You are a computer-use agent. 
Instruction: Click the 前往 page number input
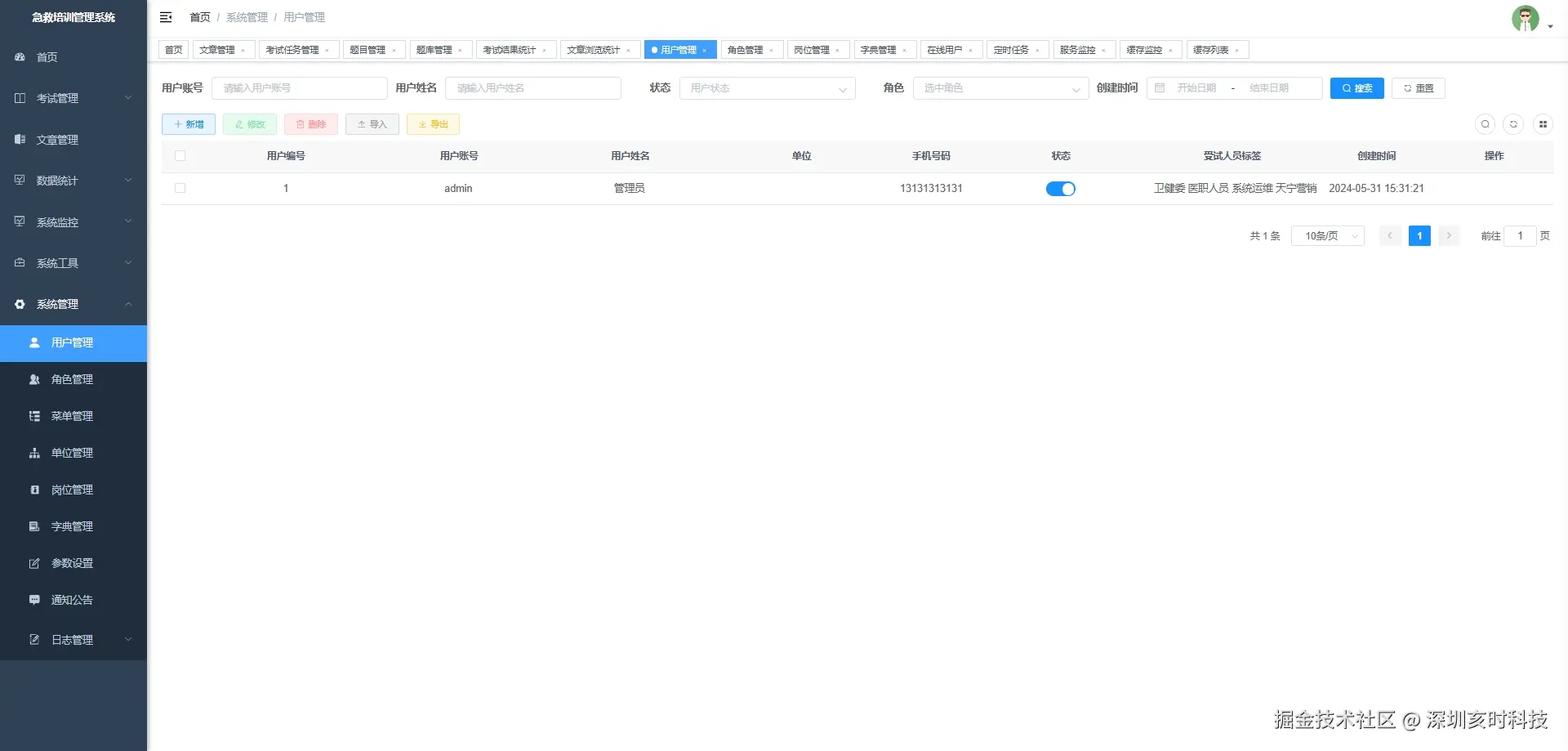[x=1520, y=236]
